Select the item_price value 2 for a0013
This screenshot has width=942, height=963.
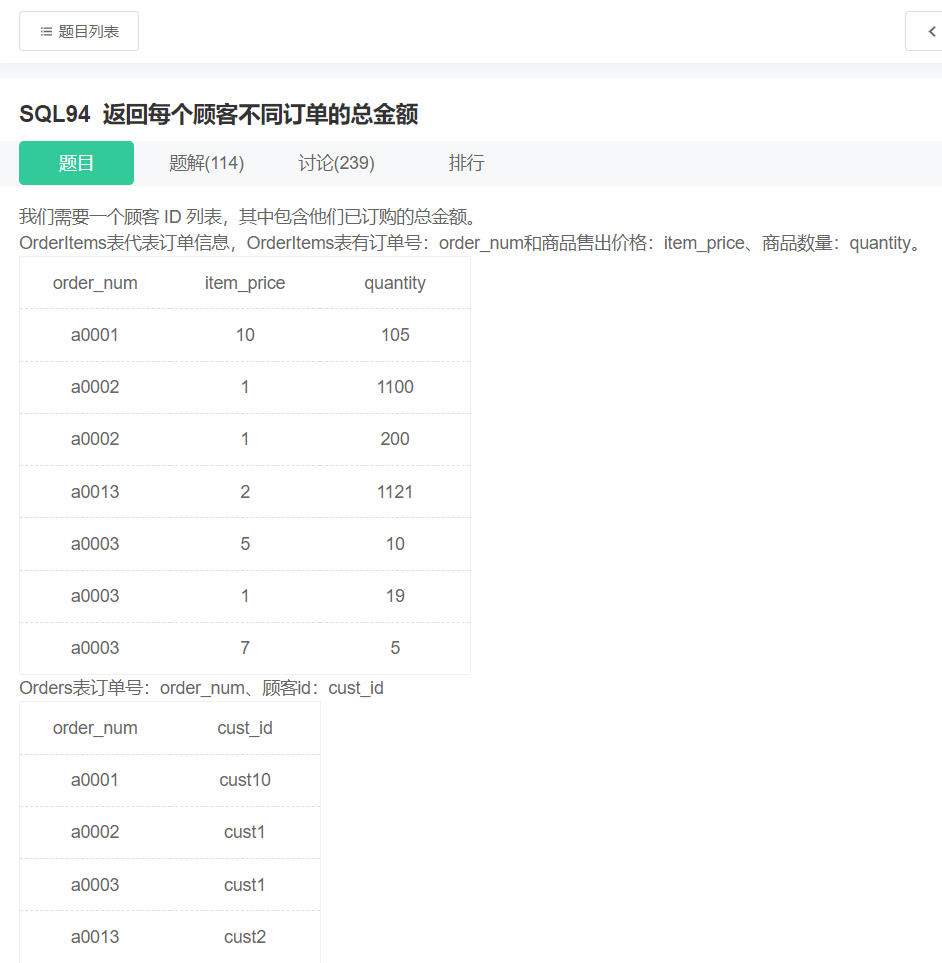click(245, 492)
